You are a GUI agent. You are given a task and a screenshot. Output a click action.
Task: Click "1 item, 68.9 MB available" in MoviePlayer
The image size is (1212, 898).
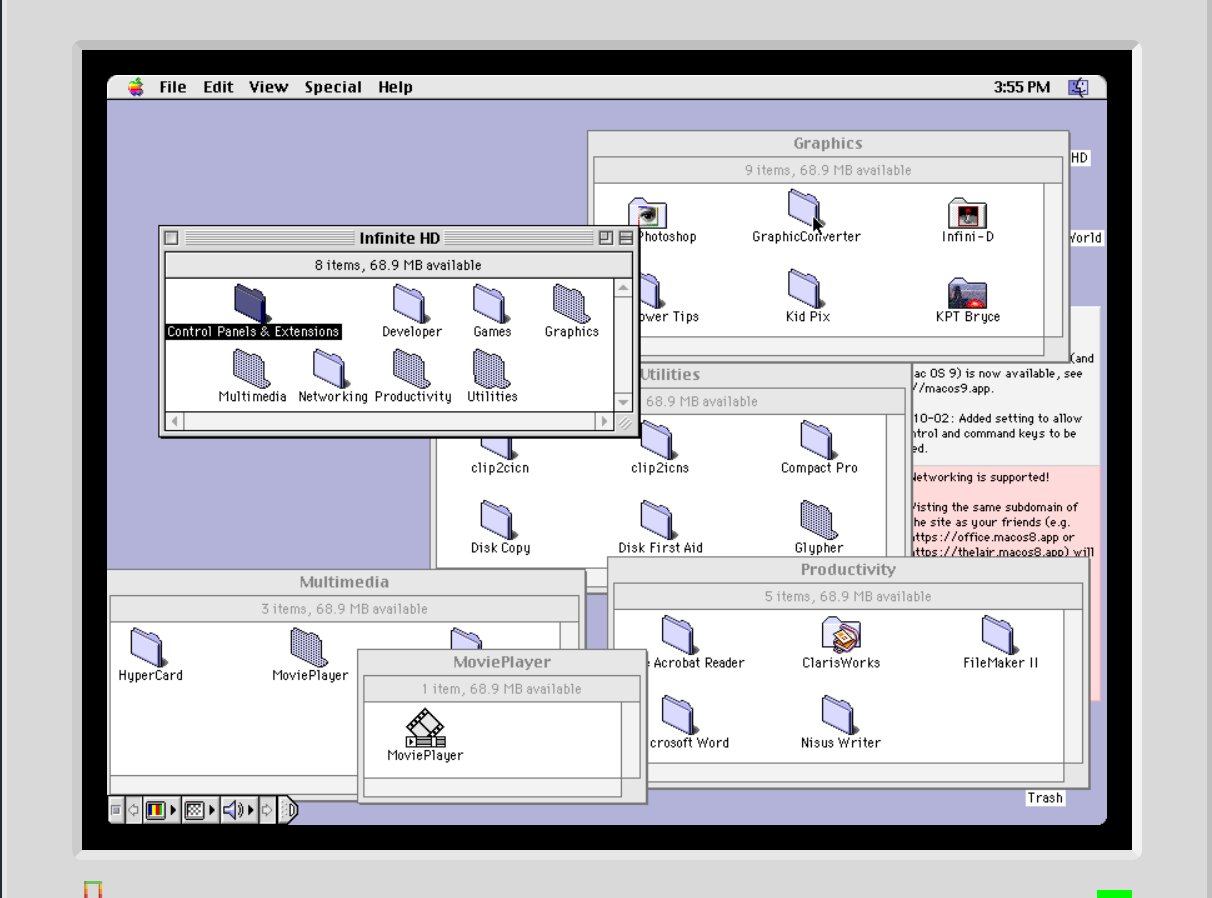click(502, 689)
